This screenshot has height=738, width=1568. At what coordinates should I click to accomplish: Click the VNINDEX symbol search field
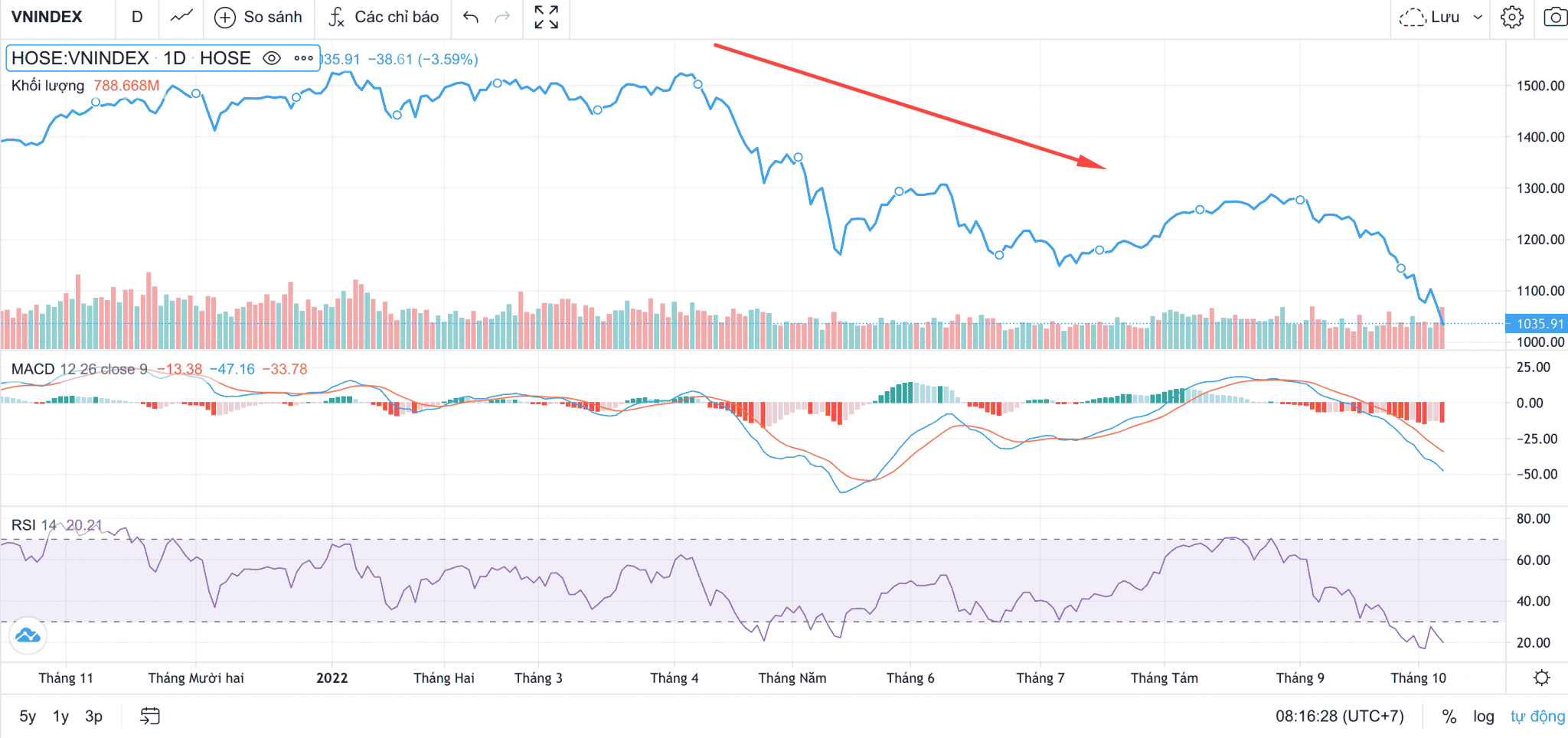pos(47,17)
